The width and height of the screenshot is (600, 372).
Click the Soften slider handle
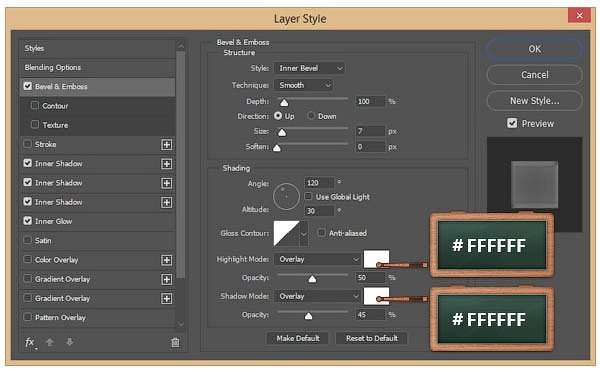(277, 148)
